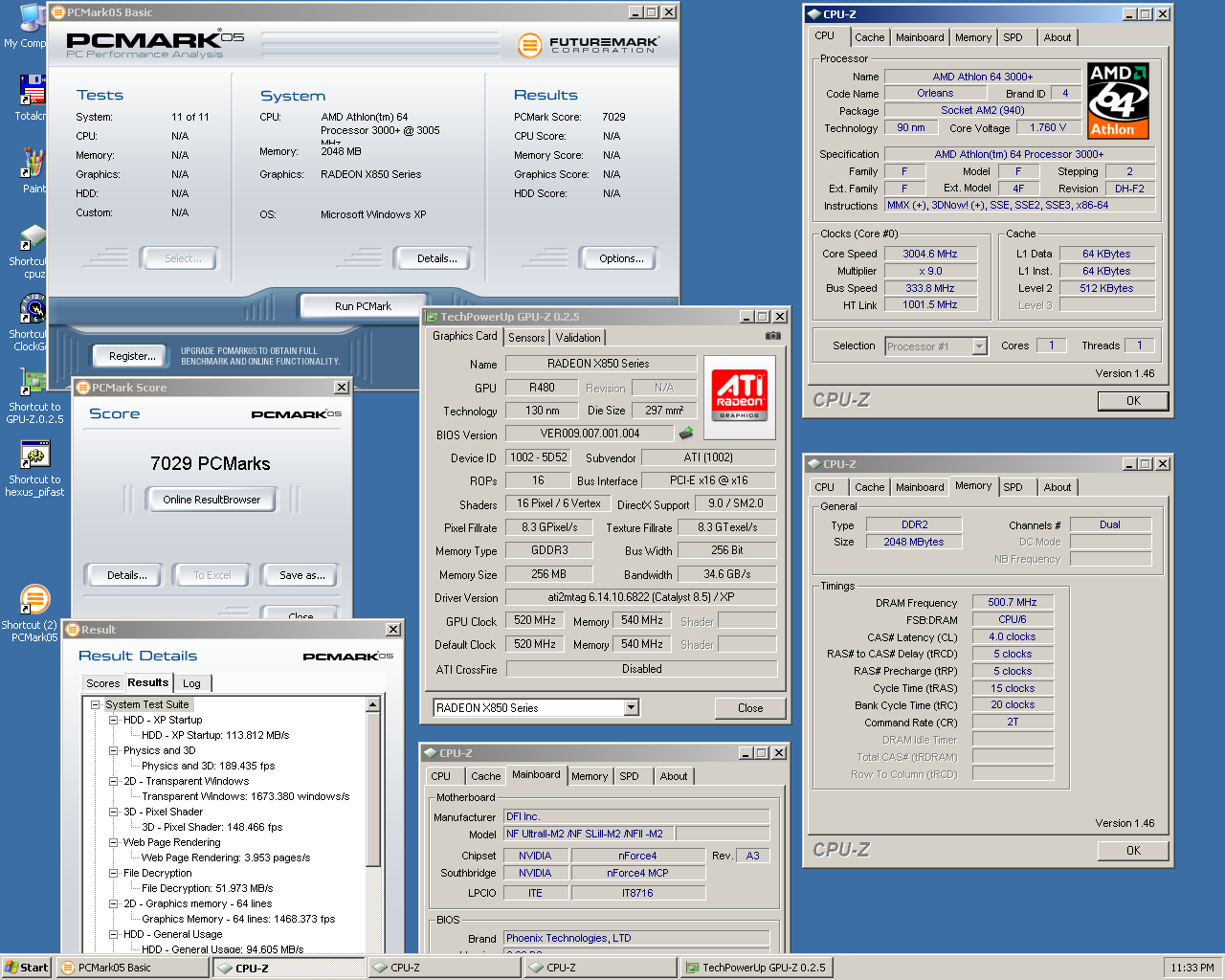Switch to PCMark05 Basic from the taskbar
Screen dimensions: 1225x980
pos(132,968)
